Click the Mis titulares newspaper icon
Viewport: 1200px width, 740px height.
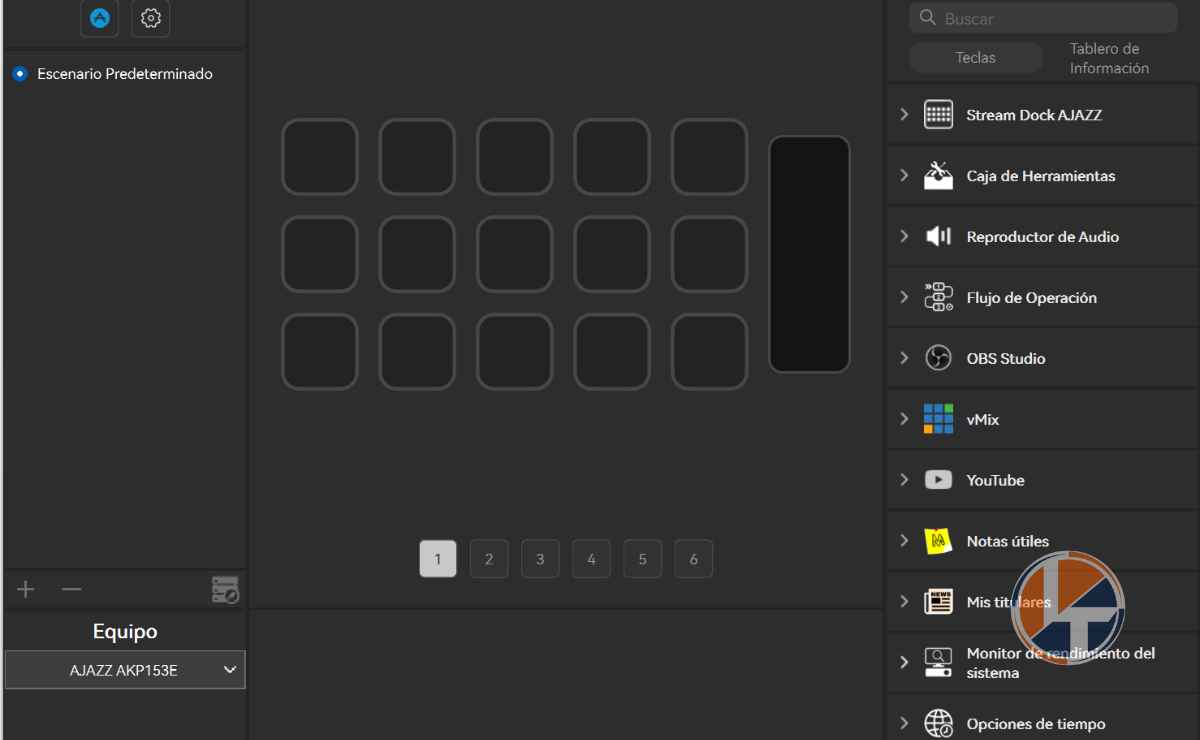tap(938, 602)
